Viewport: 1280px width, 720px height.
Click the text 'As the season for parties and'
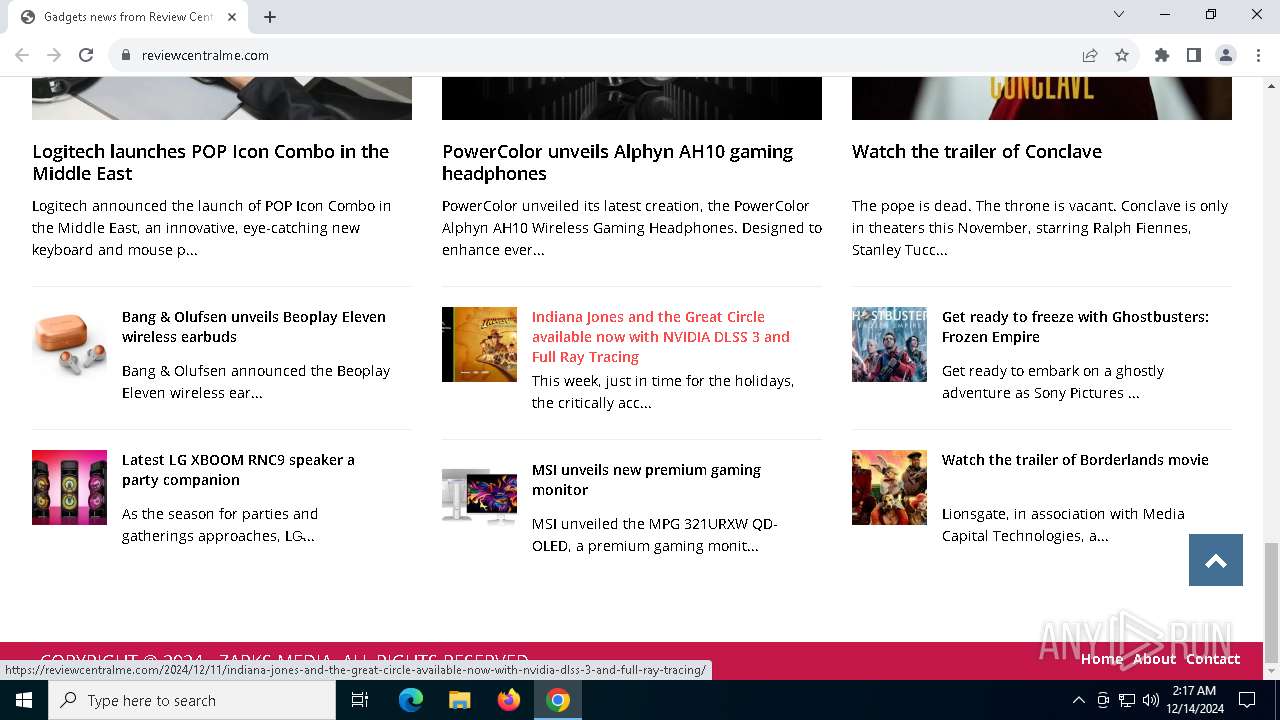220,514
